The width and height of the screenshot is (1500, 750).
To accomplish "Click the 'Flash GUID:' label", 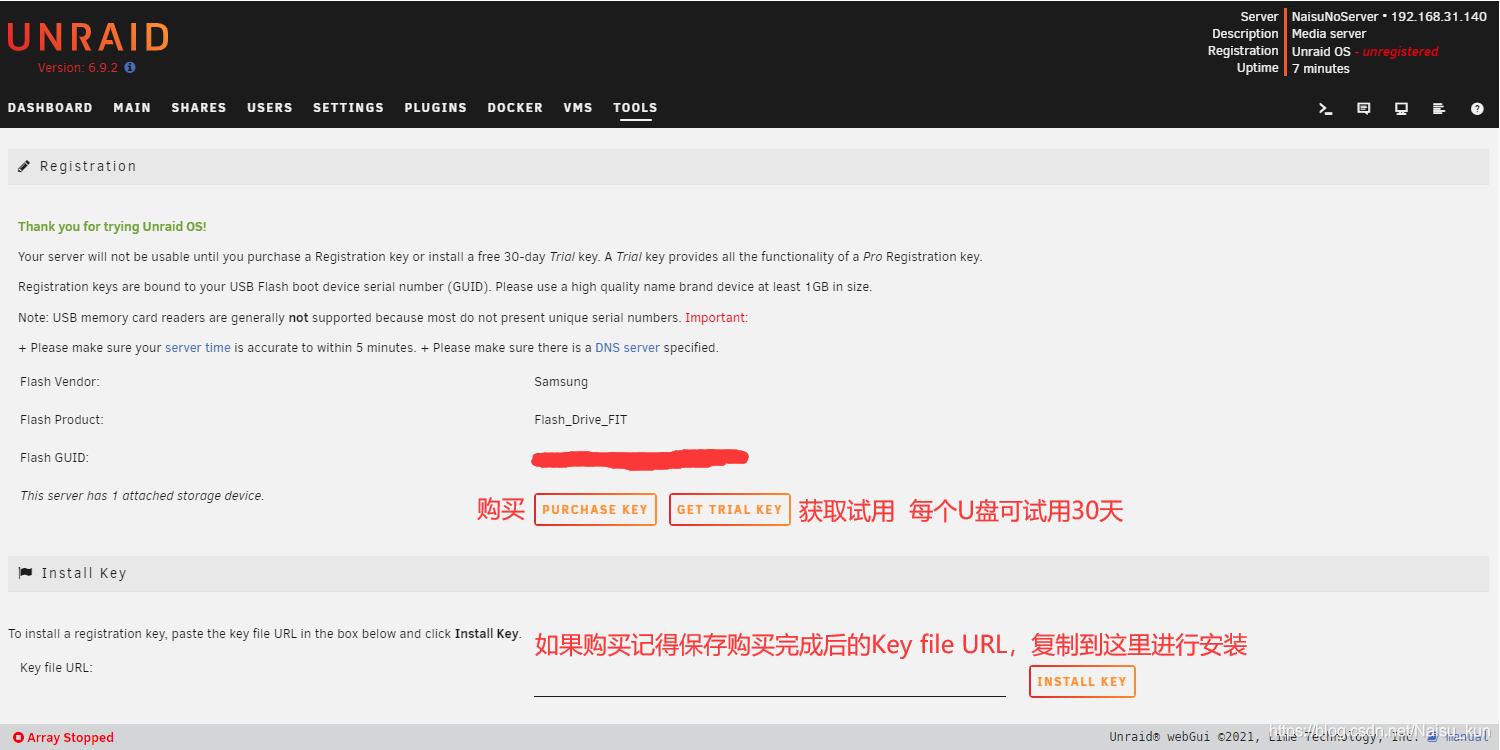I will click(x=54, y=458).
